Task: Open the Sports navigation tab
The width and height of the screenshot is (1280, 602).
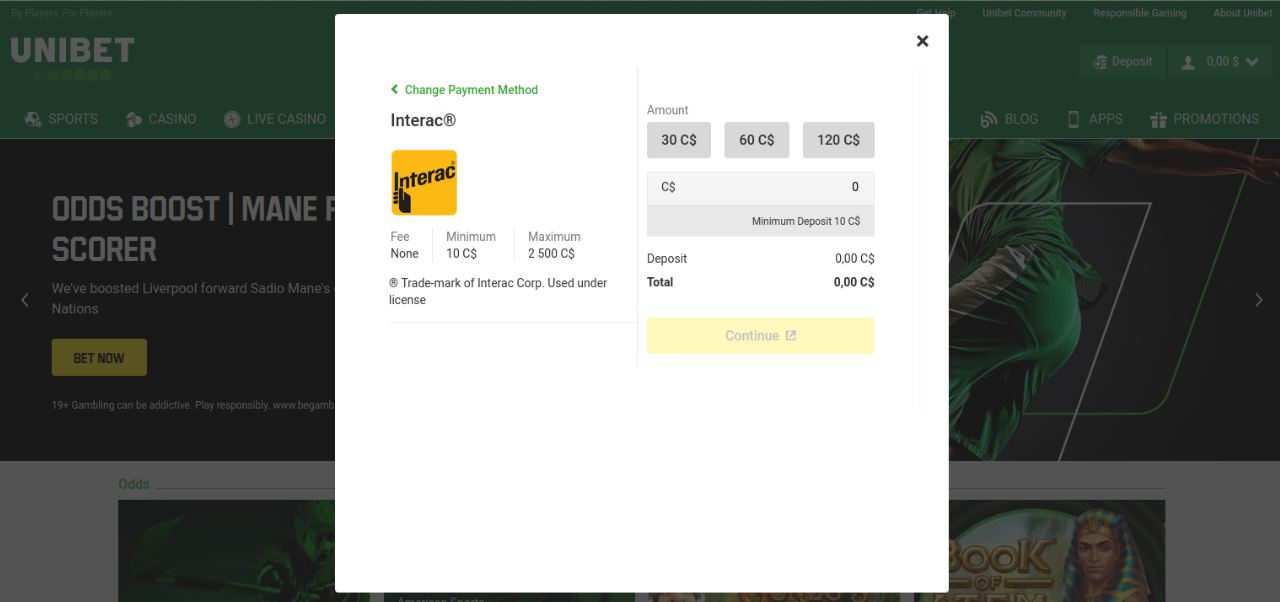Action: tap(62, 119)
